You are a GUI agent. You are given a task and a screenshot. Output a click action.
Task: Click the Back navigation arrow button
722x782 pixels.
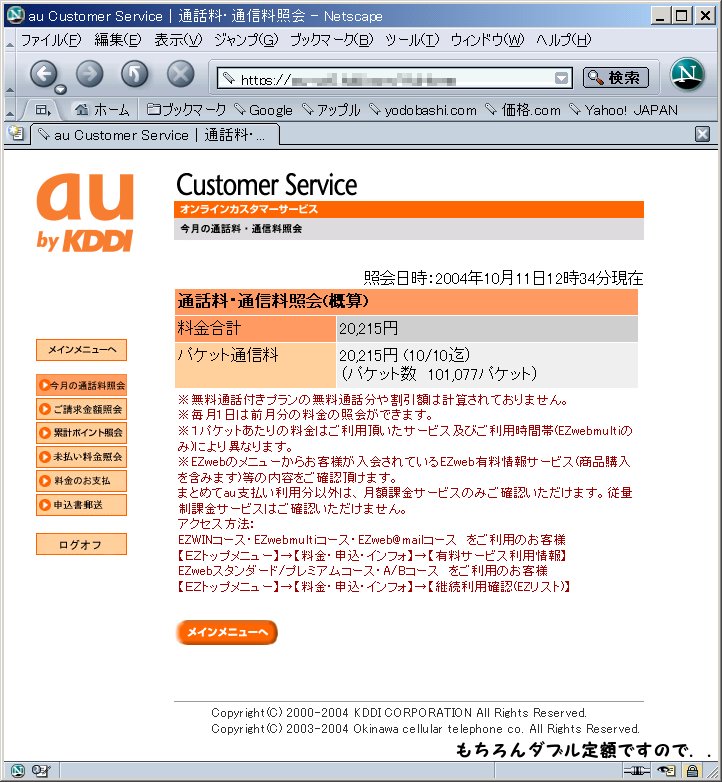coord(44,74)
